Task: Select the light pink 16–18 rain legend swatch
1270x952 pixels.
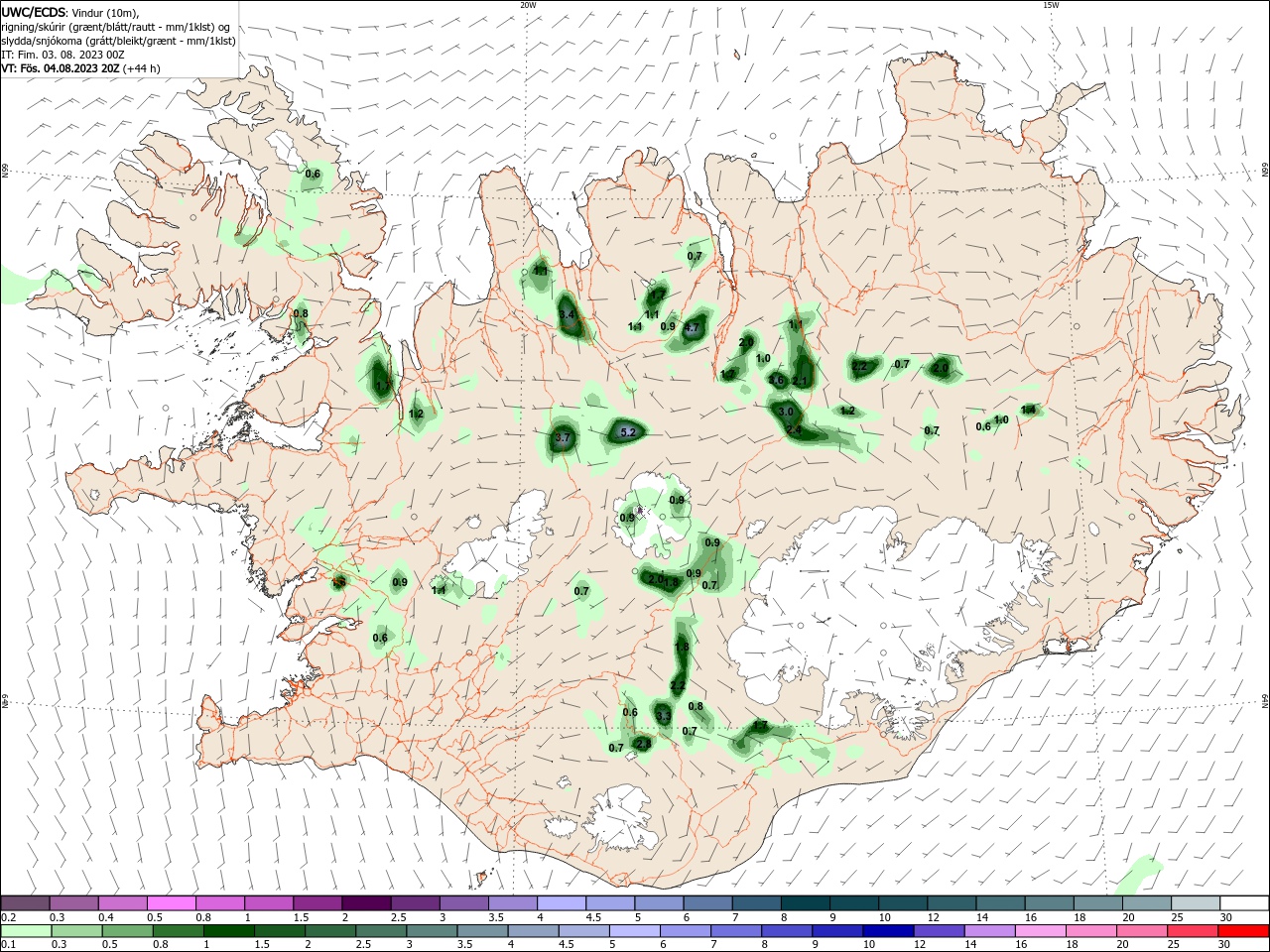Action: click(x=1040, y=930)
